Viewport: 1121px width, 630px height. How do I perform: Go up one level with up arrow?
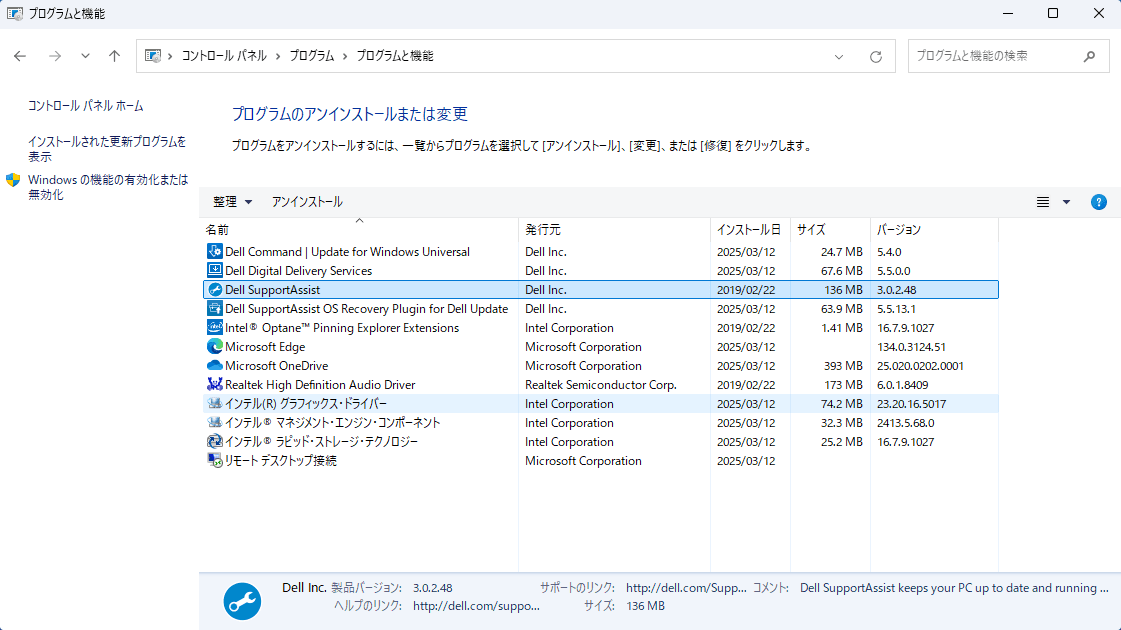[x=114, y=56]
